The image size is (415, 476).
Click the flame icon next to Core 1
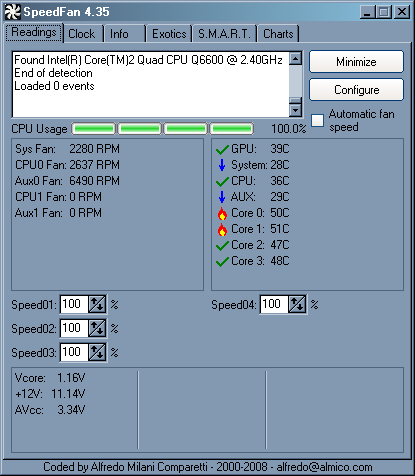click(x=222, y=229)
